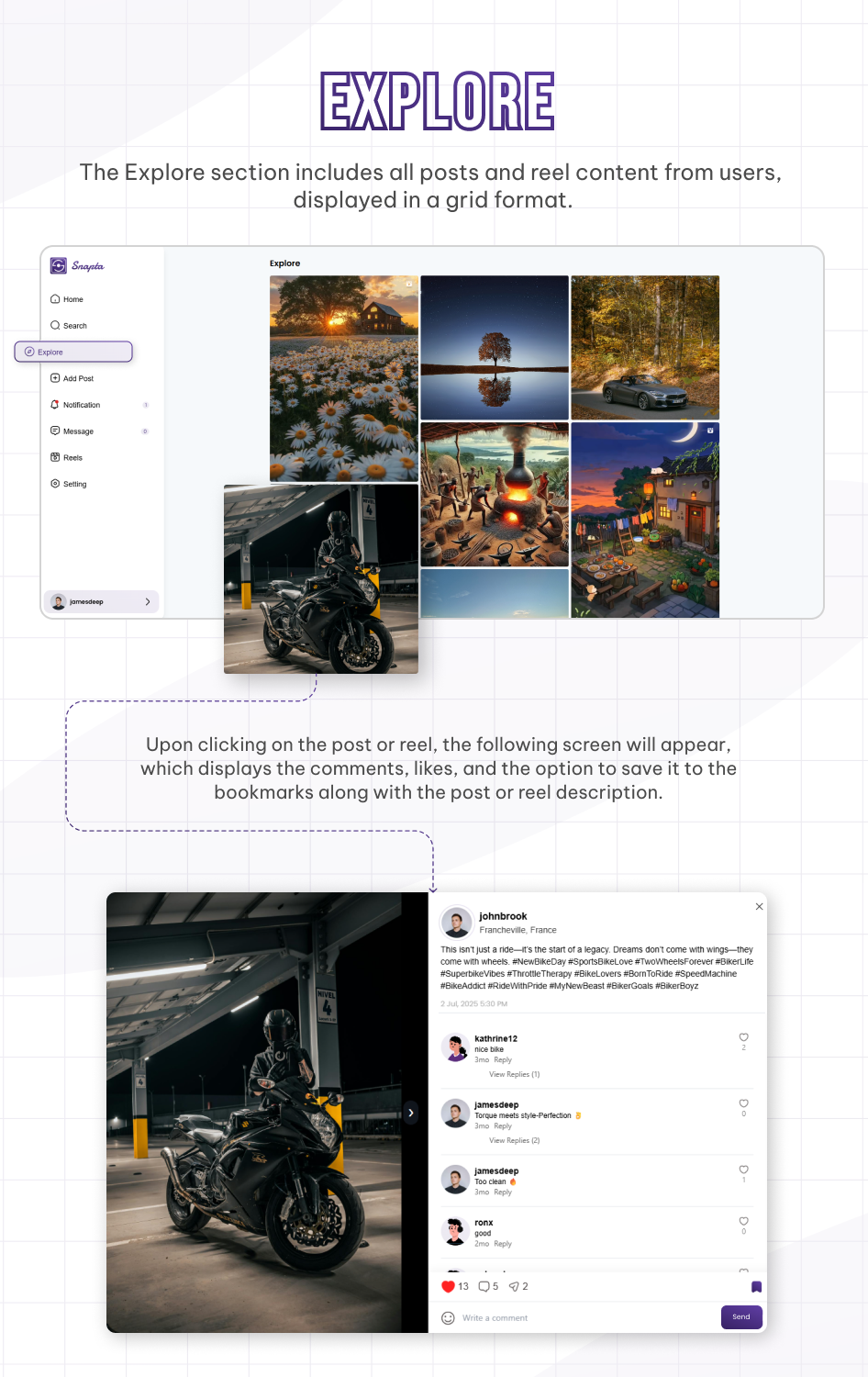Close the post detail popup
The width and height of the screenshot is (868, 1377).
759,906
